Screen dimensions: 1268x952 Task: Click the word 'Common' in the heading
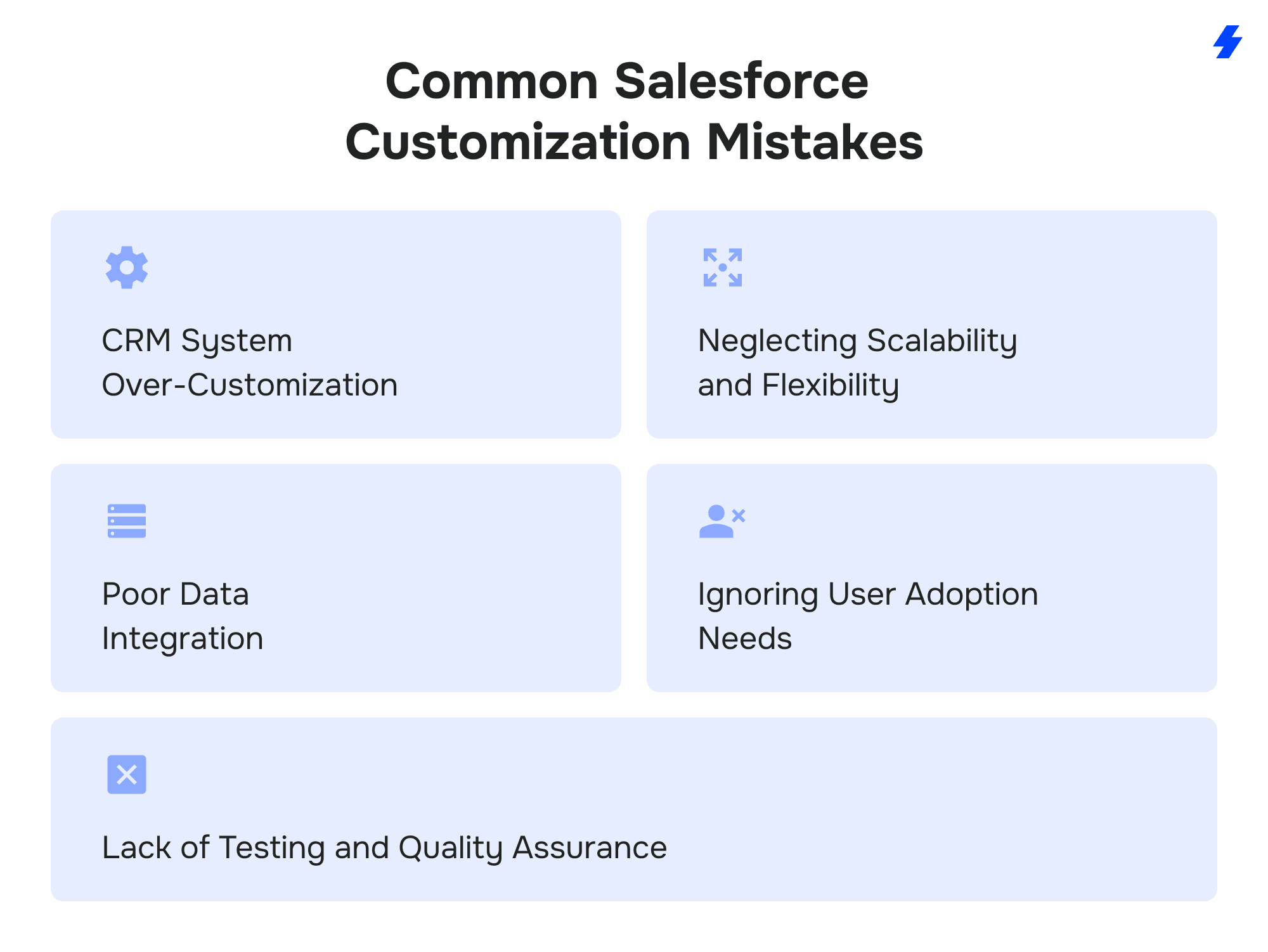pyautogui.click(x=492, y=81)
